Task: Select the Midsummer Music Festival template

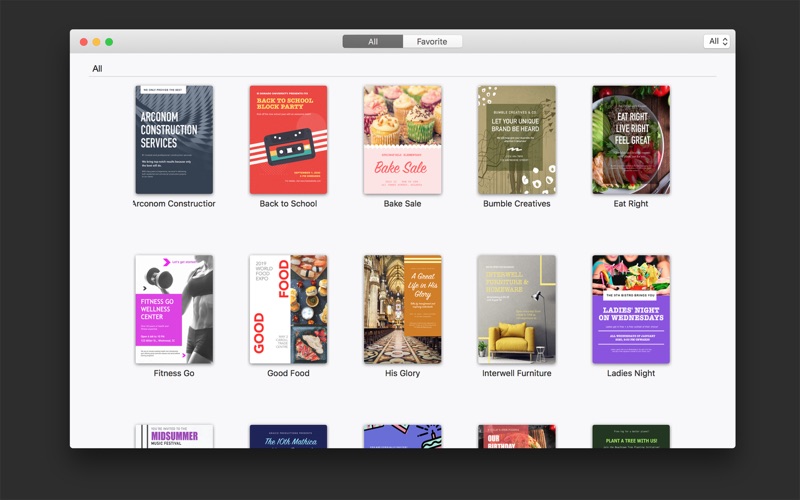Action: [x=174, y=436]
